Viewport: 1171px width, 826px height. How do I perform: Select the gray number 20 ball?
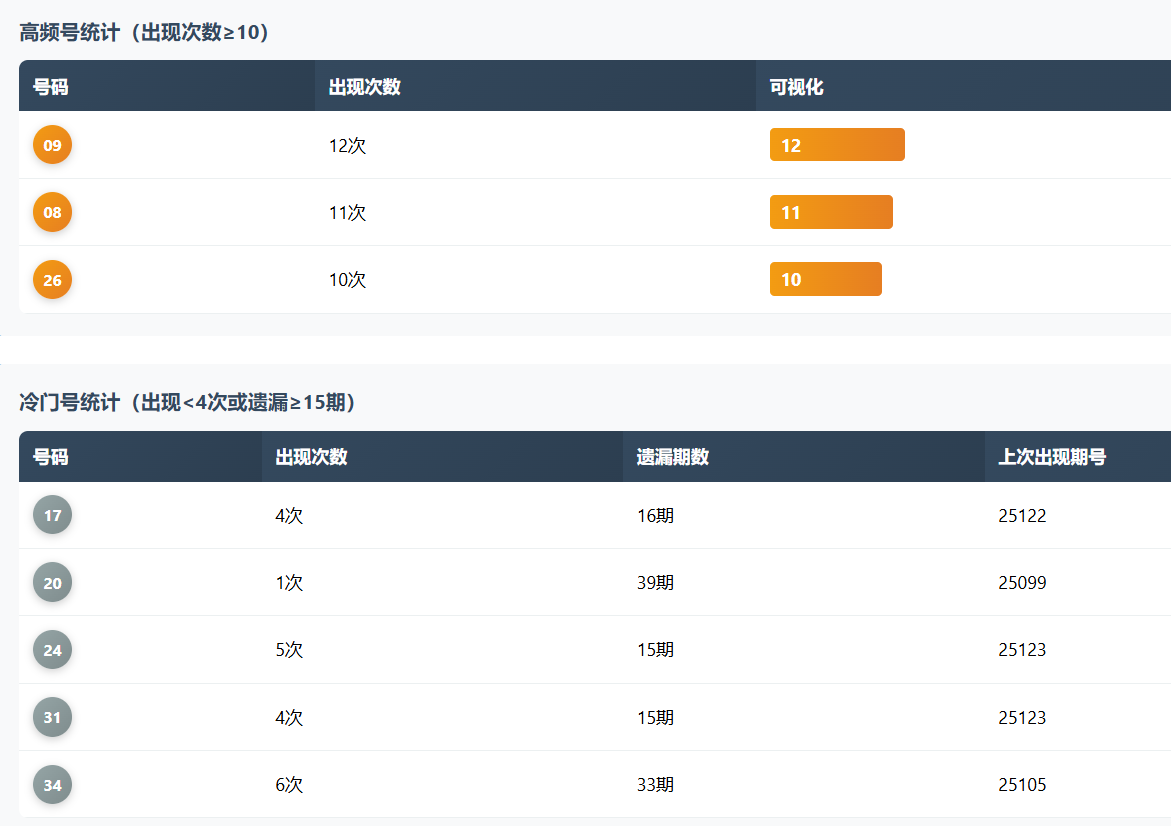click(x=52, y=583)
